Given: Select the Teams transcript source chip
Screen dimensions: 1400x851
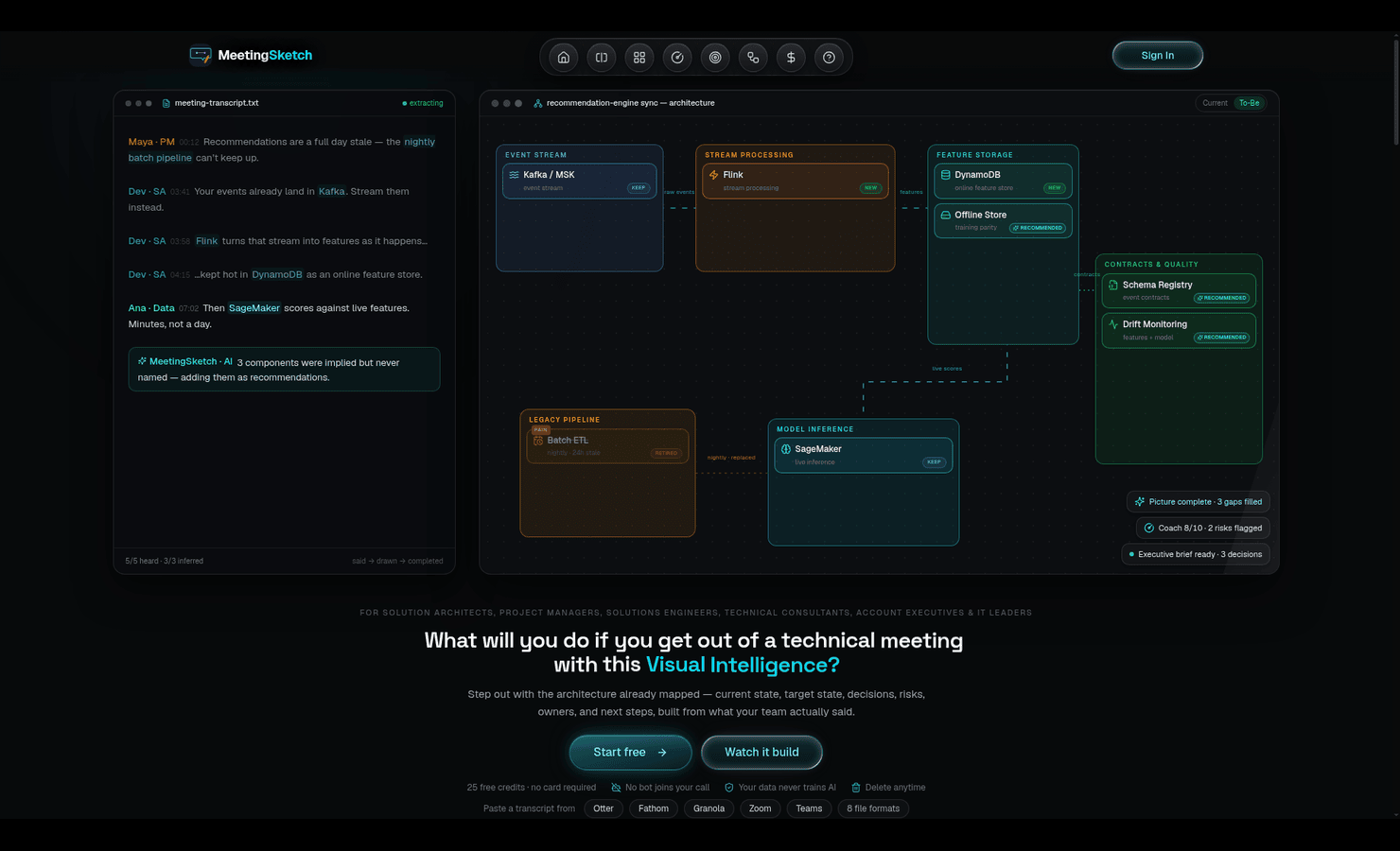Looking at the screenshot, I should click(809, 808).
